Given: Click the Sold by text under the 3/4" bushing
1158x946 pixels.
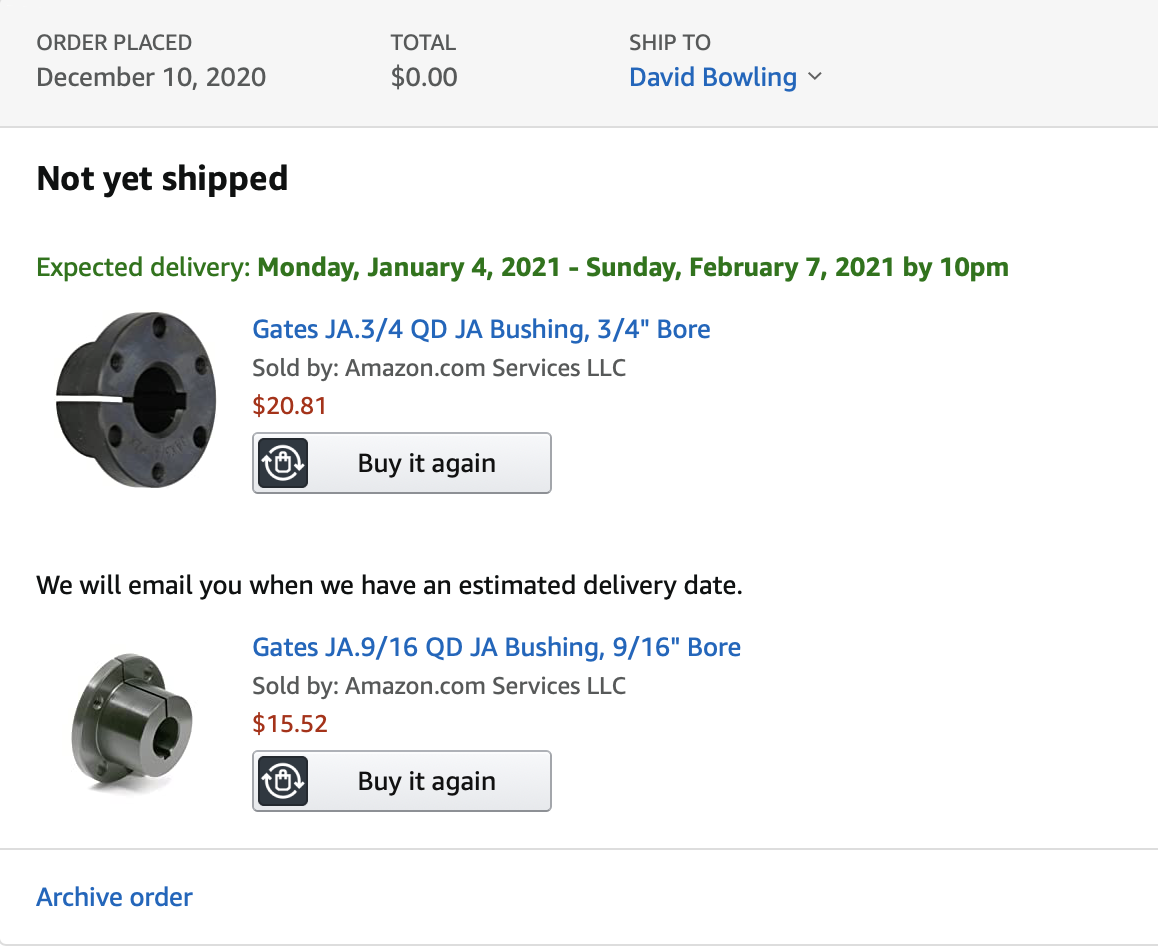Looking at the screenshot, I should (x=439, y=368).
